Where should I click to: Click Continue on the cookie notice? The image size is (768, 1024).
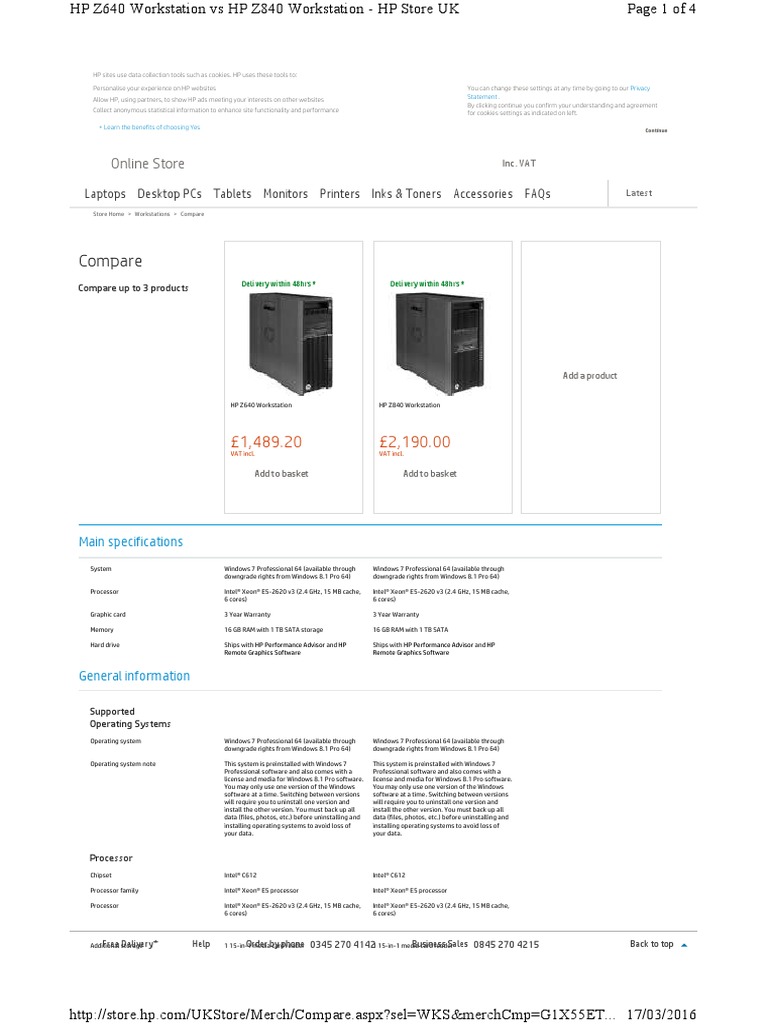click(656, 131)
